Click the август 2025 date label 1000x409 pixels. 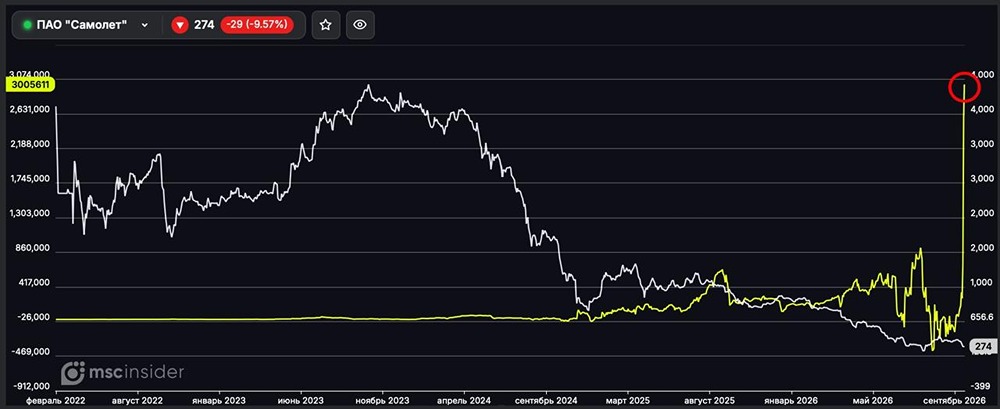pos(710,403)
